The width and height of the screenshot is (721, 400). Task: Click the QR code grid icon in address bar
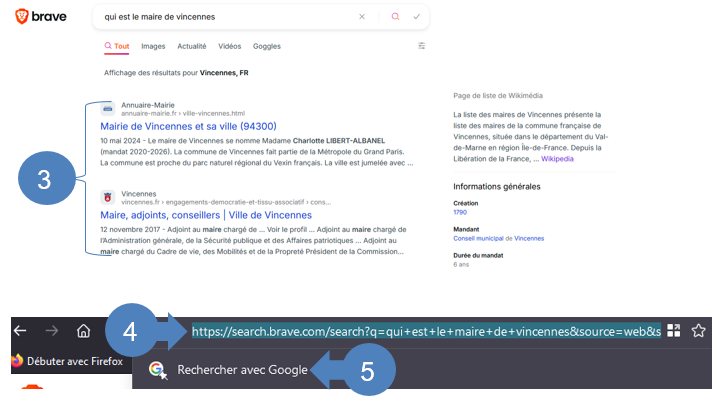674,331
